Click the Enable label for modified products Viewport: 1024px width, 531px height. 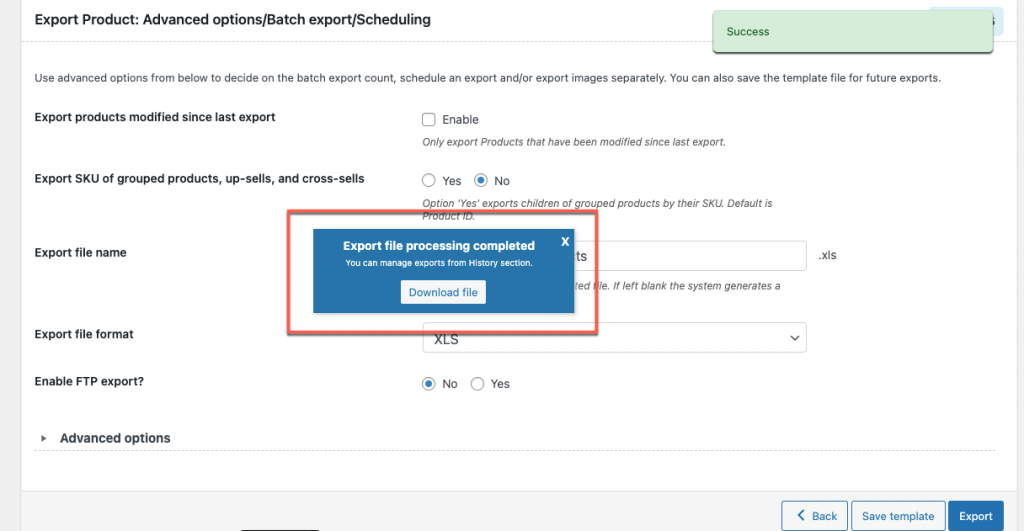coord(460,120)
